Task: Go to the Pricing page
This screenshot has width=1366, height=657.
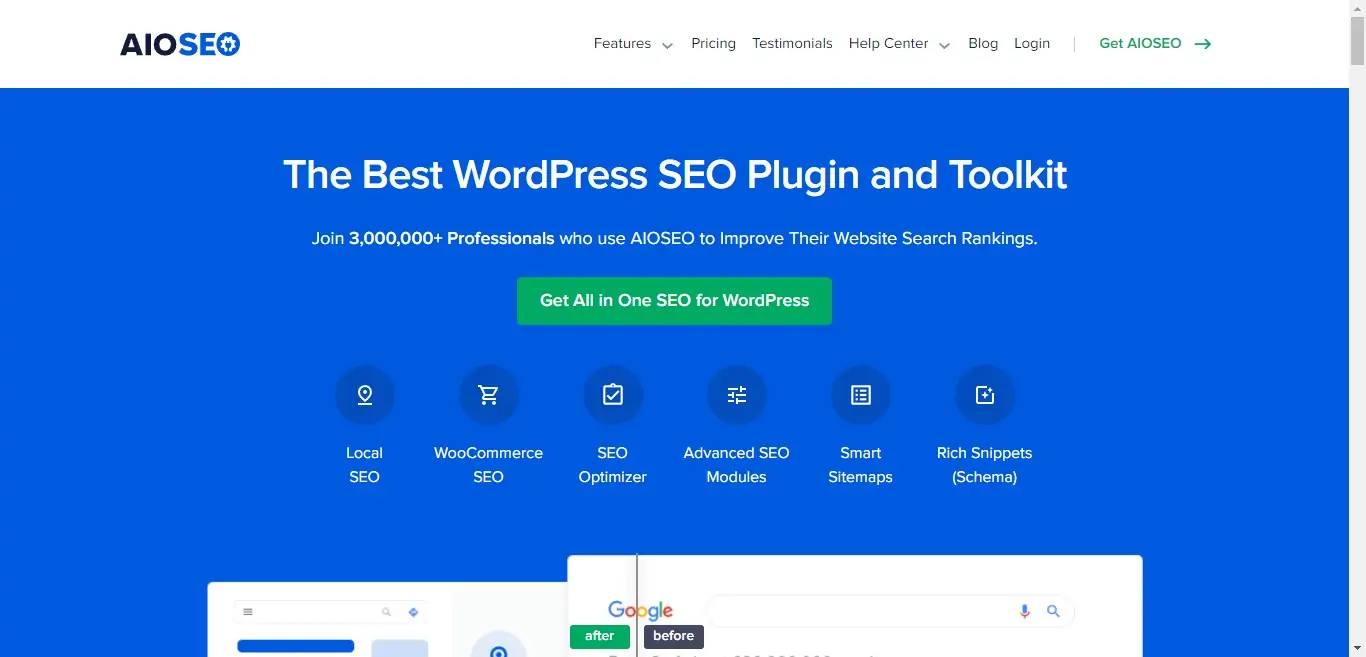Action: click(713, 43)
